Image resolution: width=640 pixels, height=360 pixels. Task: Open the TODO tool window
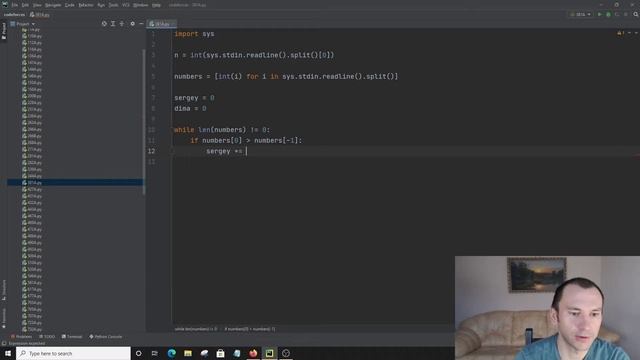[47, 337]
